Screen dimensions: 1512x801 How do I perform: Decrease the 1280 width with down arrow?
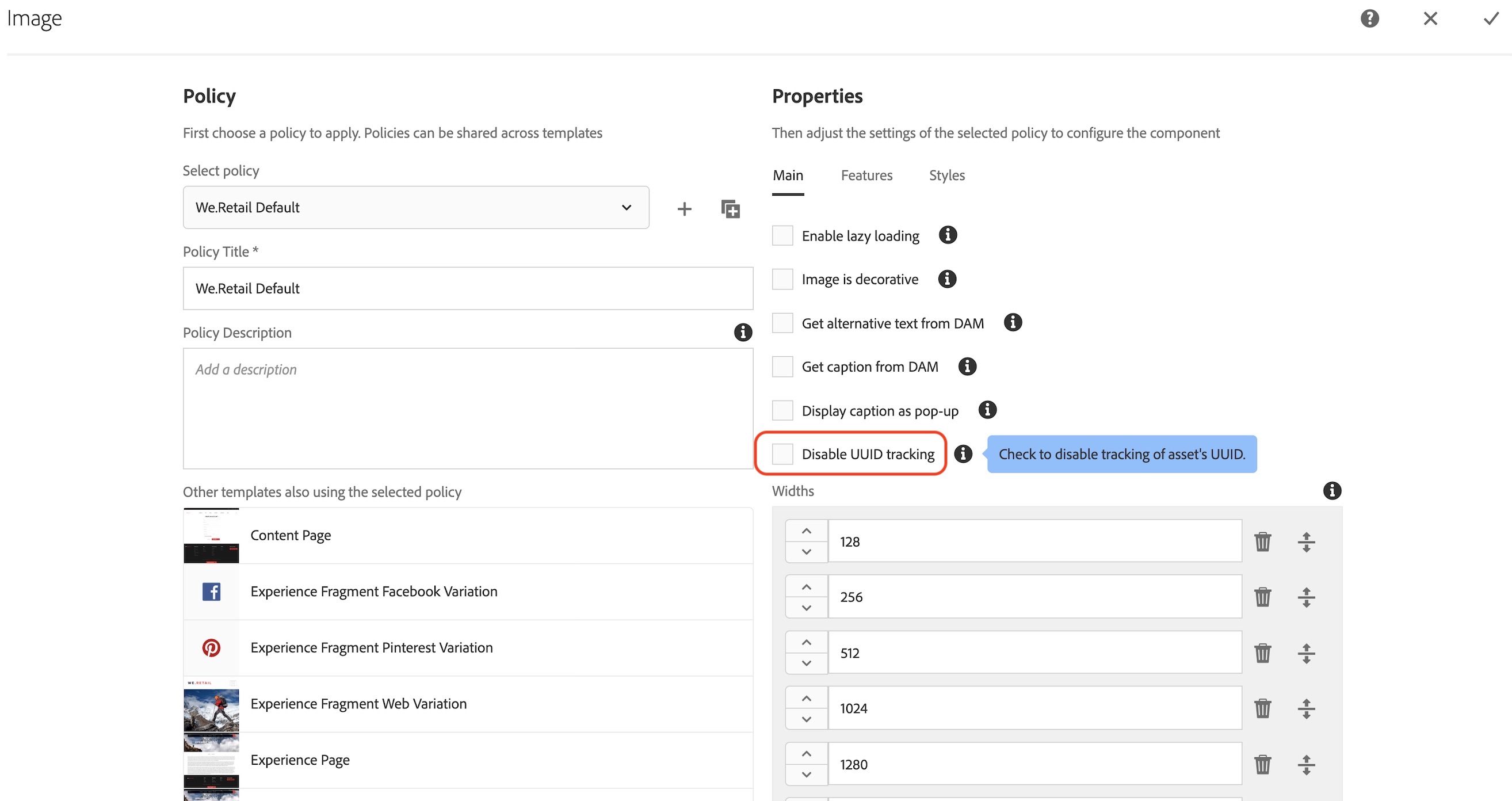click(x=807, y=775)
